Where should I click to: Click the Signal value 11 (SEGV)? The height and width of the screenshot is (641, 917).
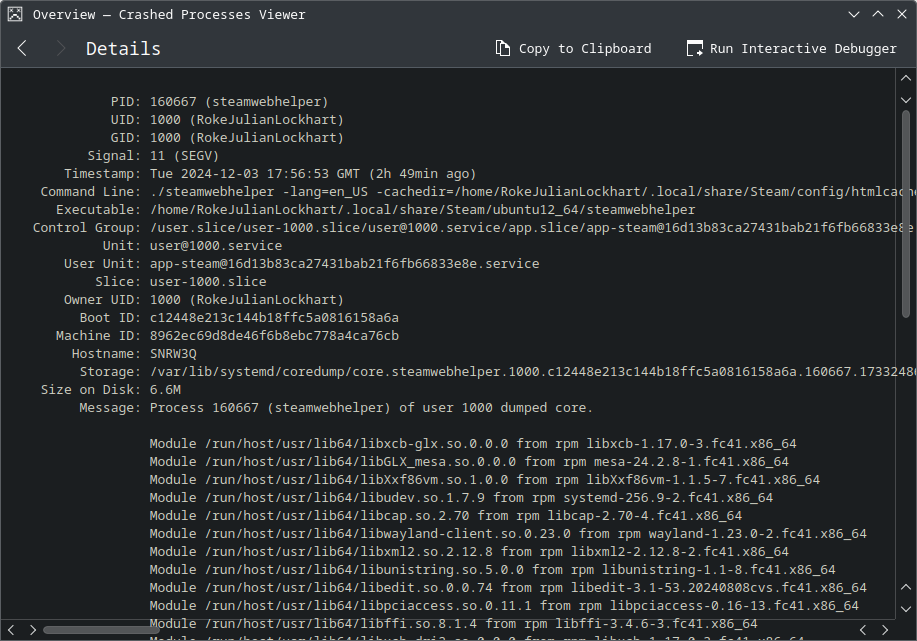coord(184,156)
